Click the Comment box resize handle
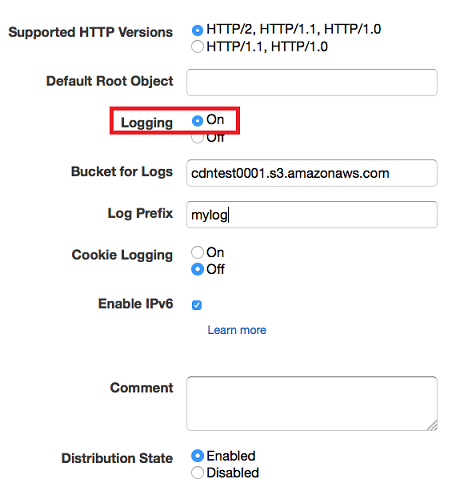 click(433, 426)
